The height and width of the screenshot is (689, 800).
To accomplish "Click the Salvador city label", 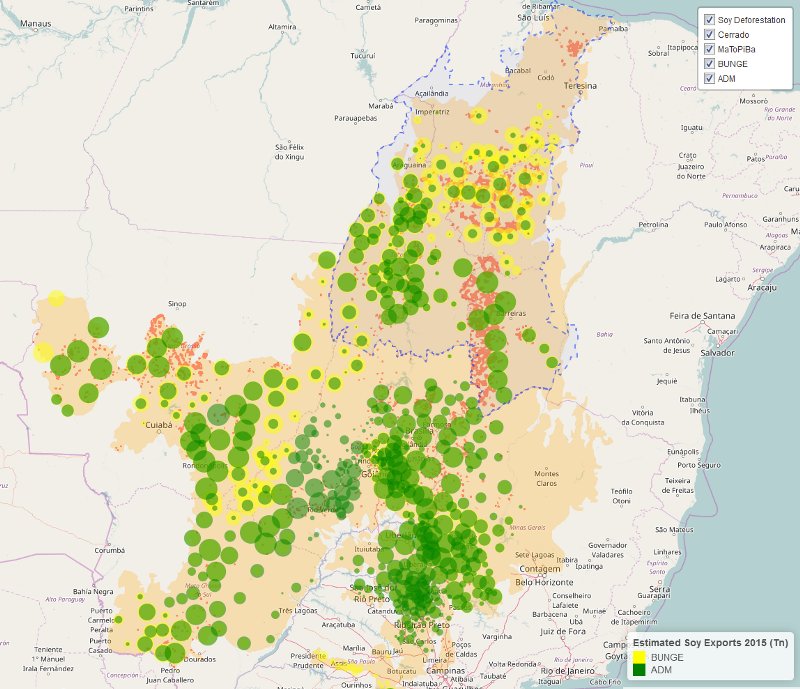I will [x=717, y=353].
